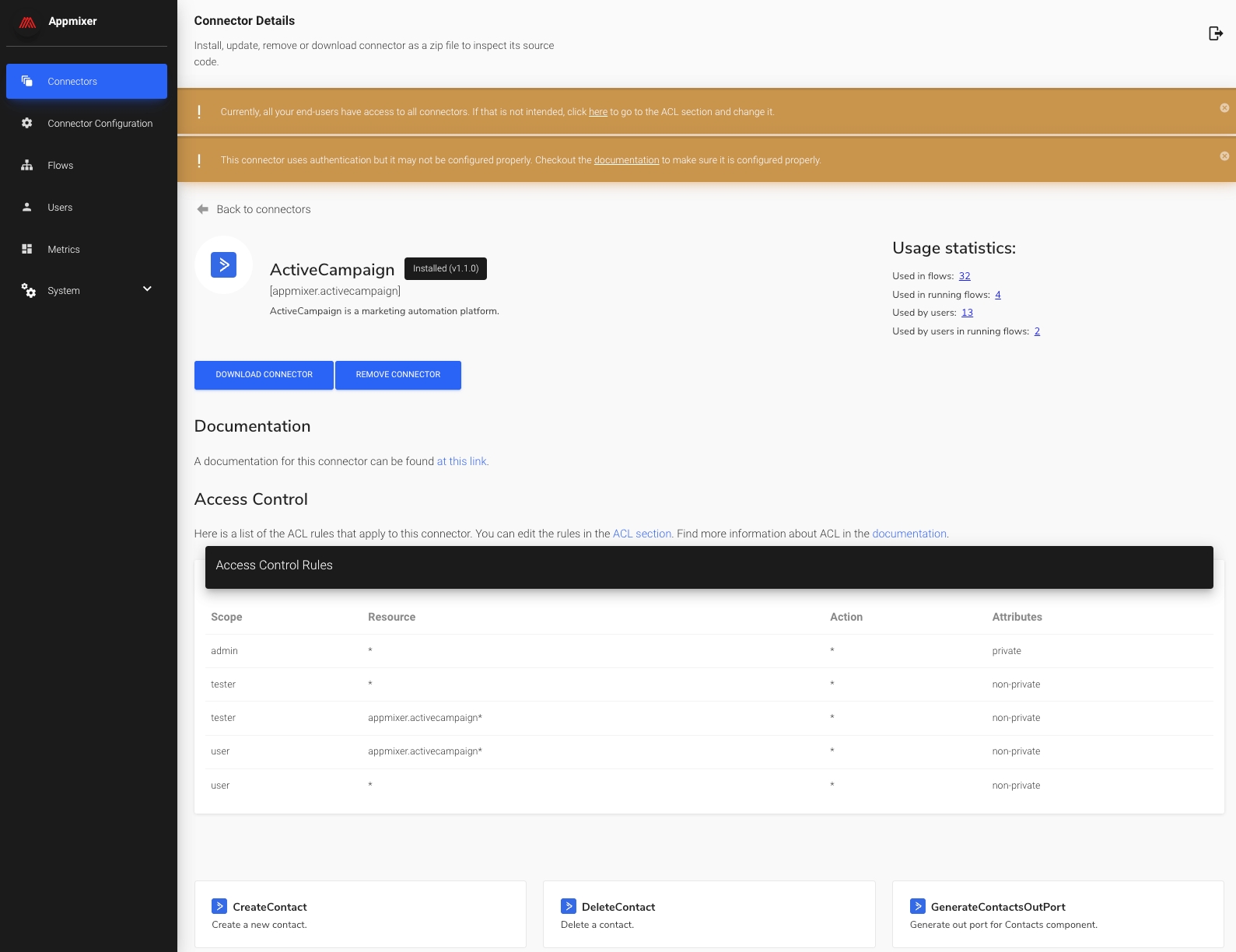Click the Installed (v1.1.0) version badge
This screenshot has height=952, width=1236.
(x=445, y=268)
